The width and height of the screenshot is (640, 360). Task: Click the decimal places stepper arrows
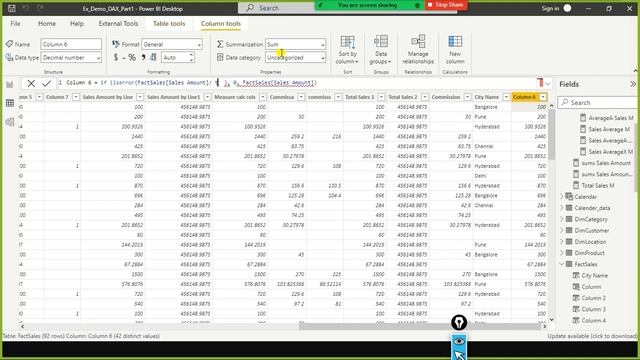(x=191, y=58)
